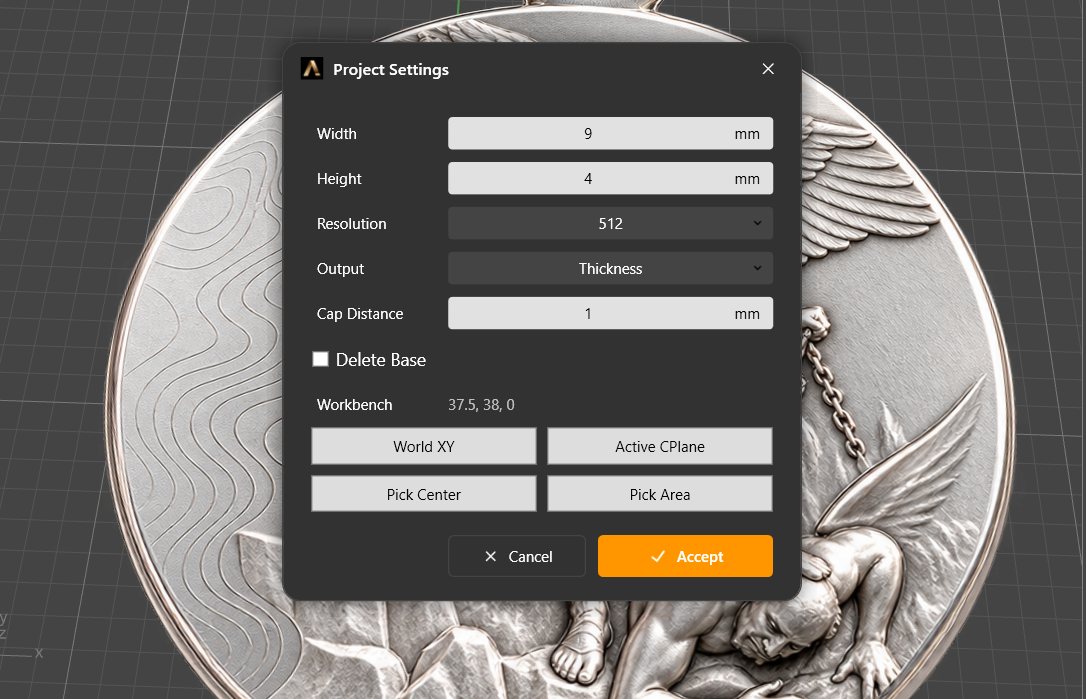Edit the Width value field

click(610, 134)
